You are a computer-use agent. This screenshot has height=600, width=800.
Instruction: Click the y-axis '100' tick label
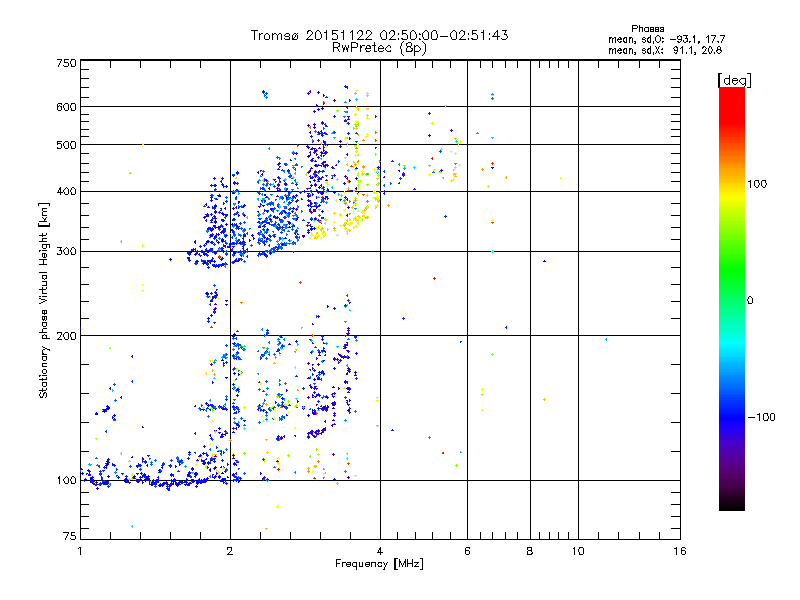[66, 481]
